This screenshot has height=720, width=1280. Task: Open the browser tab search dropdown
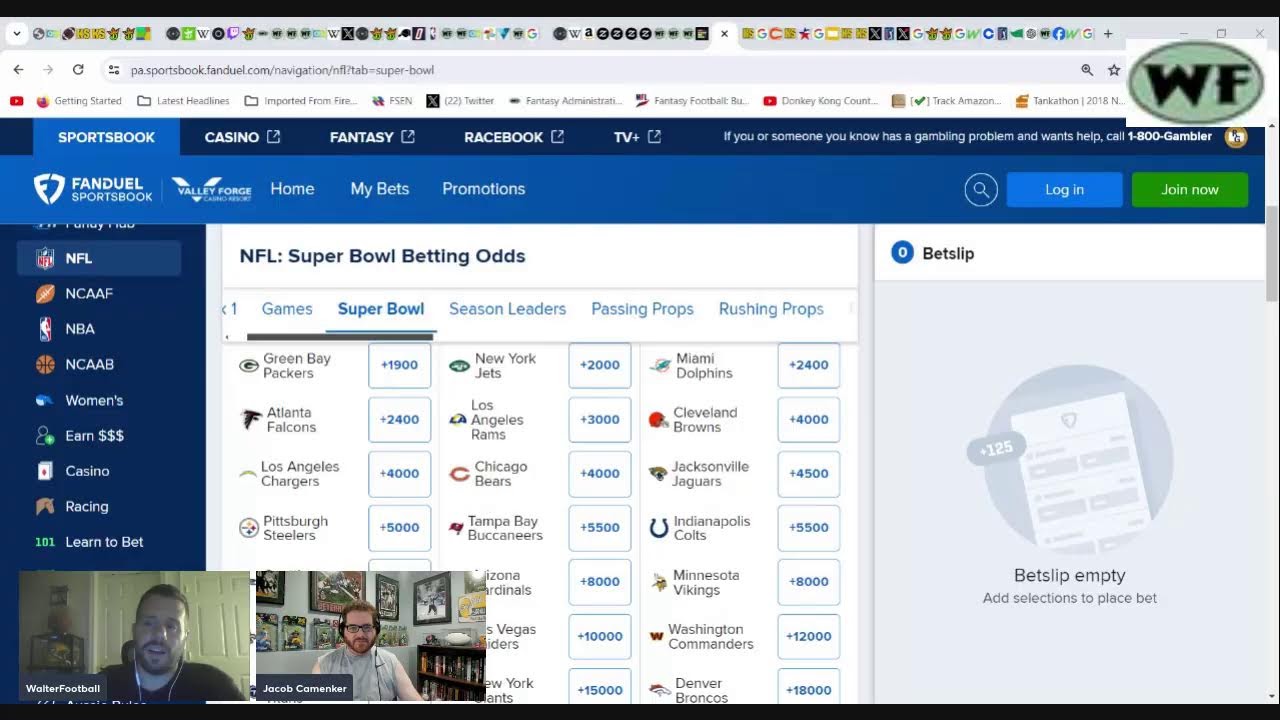tap(16, 34)
